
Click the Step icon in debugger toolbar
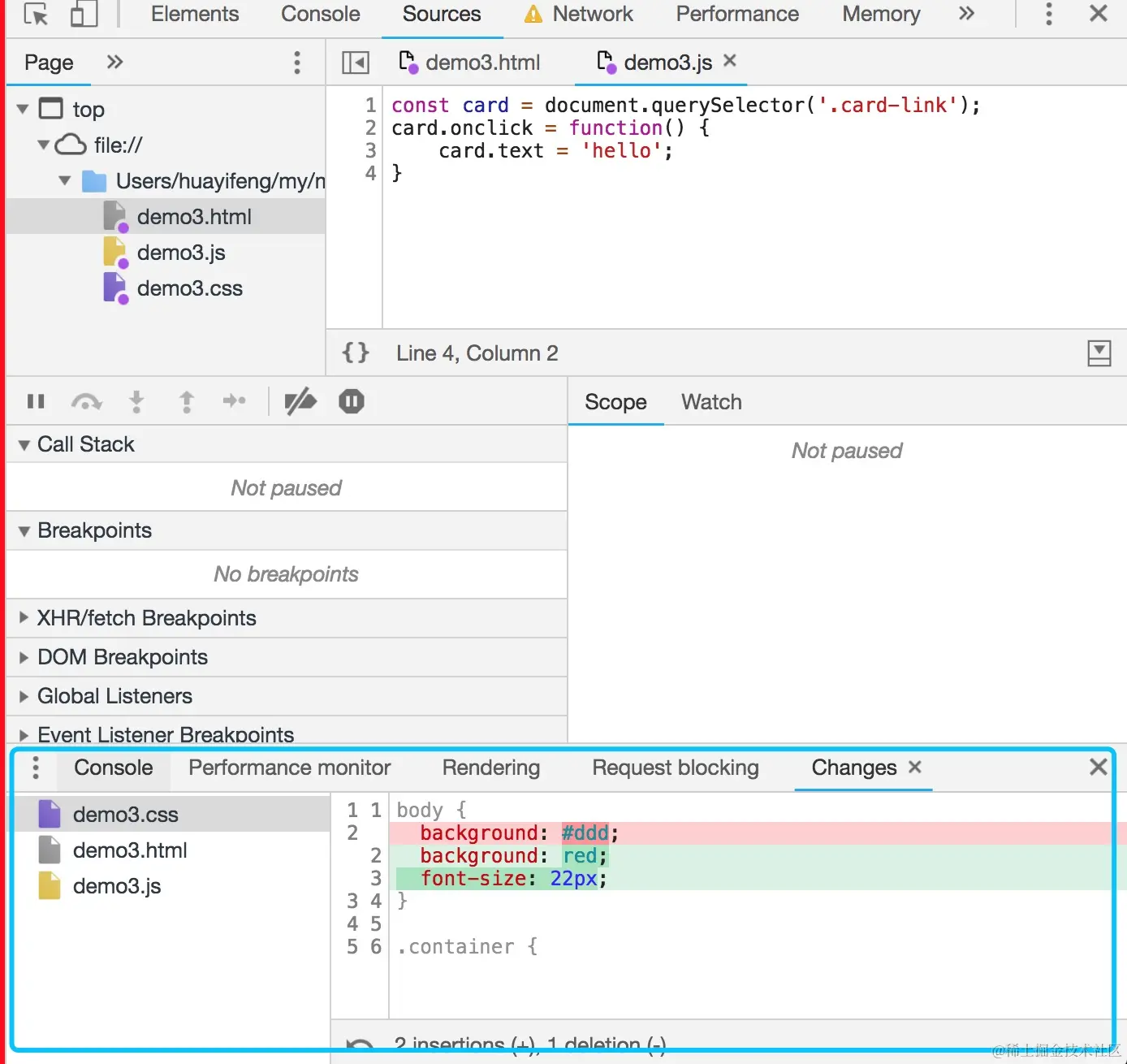tap(234, 401)
